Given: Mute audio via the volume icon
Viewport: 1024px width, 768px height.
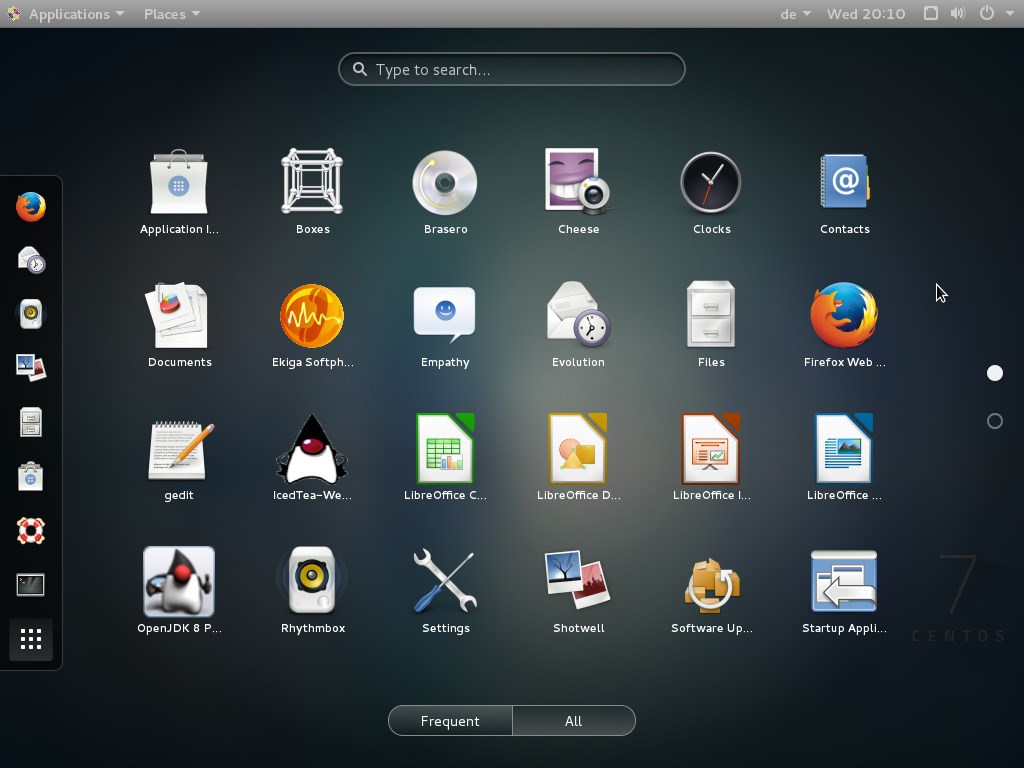Looking at the screenshot, I should (955, 14).
